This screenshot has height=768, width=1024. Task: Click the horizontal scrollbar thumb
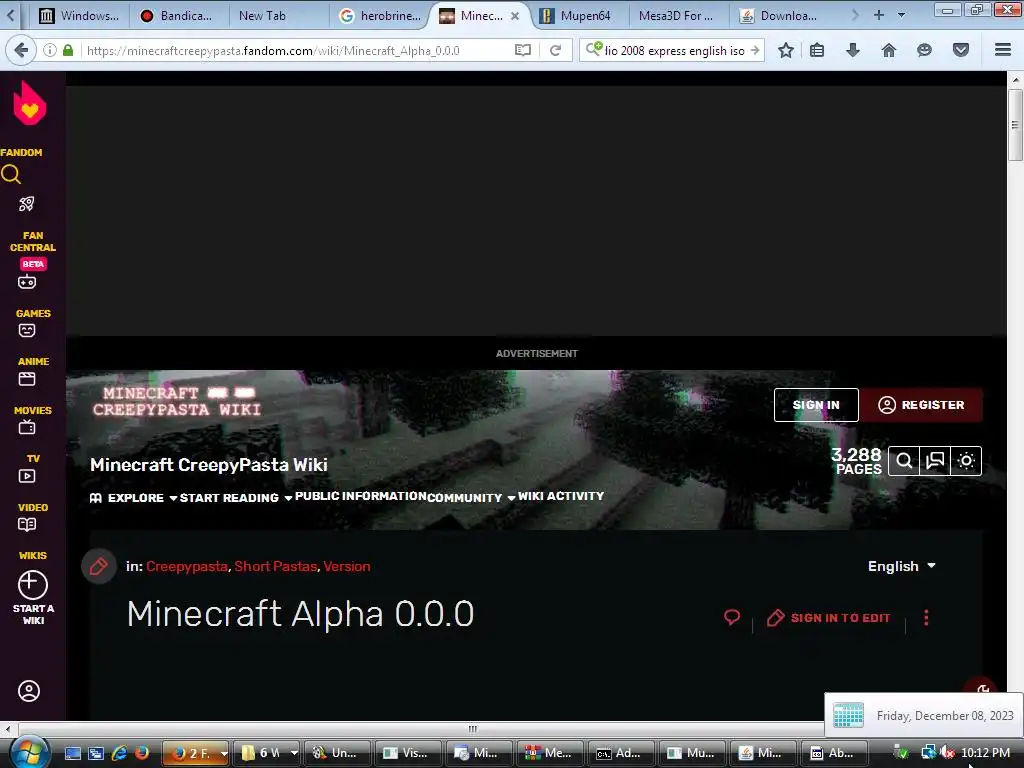(472, 728)
